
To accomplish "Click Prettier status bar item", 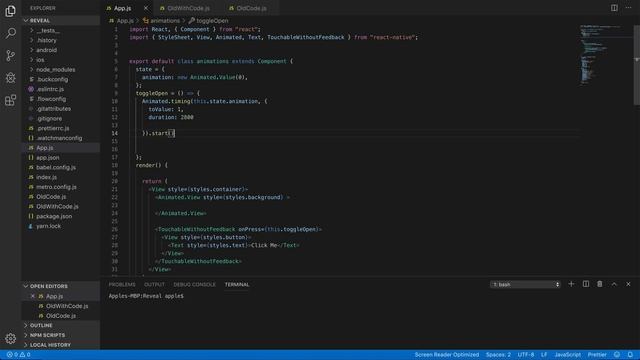I will (597, 355).
